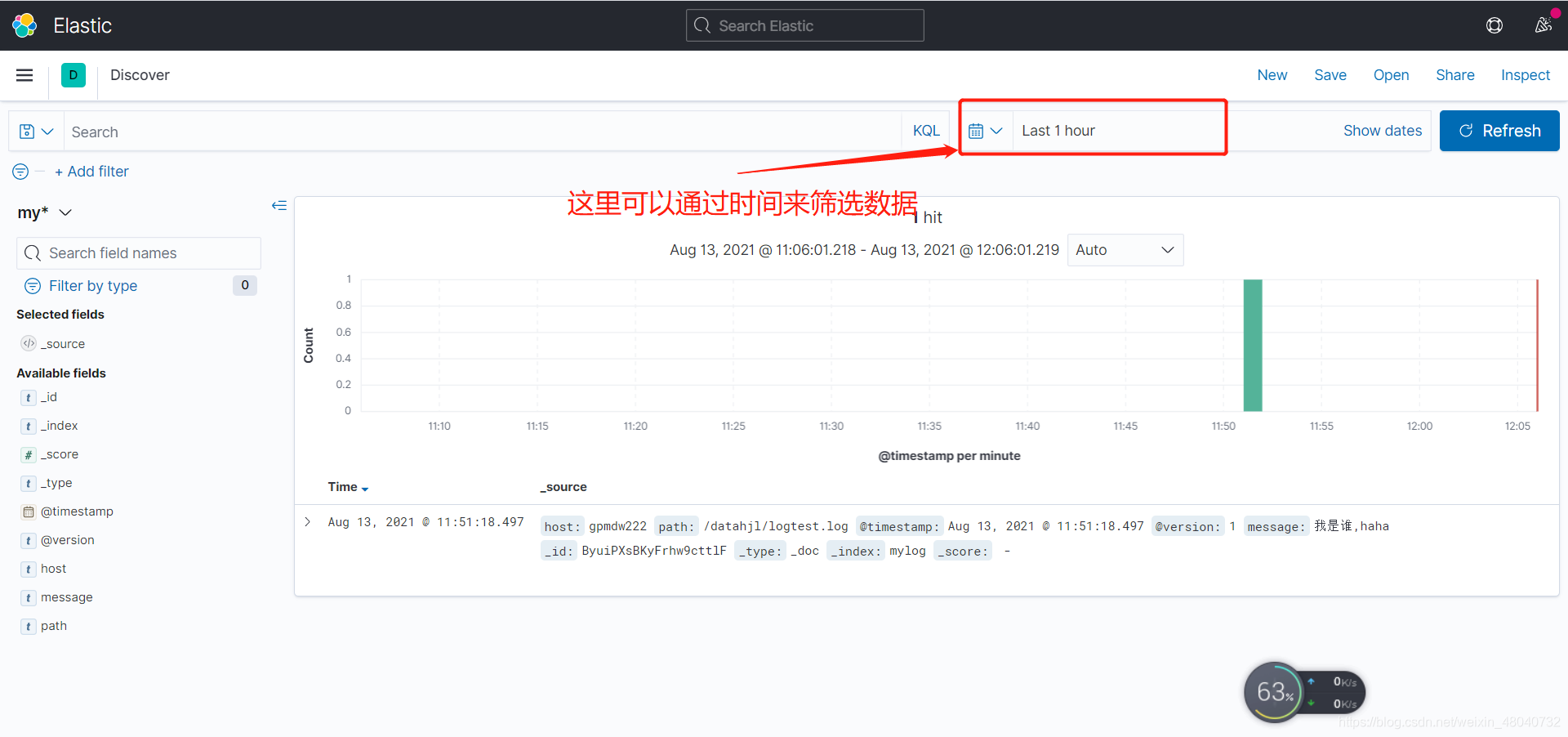Sort by the Time column header
The image size is (1568, 737).
(x=348, y=487)
